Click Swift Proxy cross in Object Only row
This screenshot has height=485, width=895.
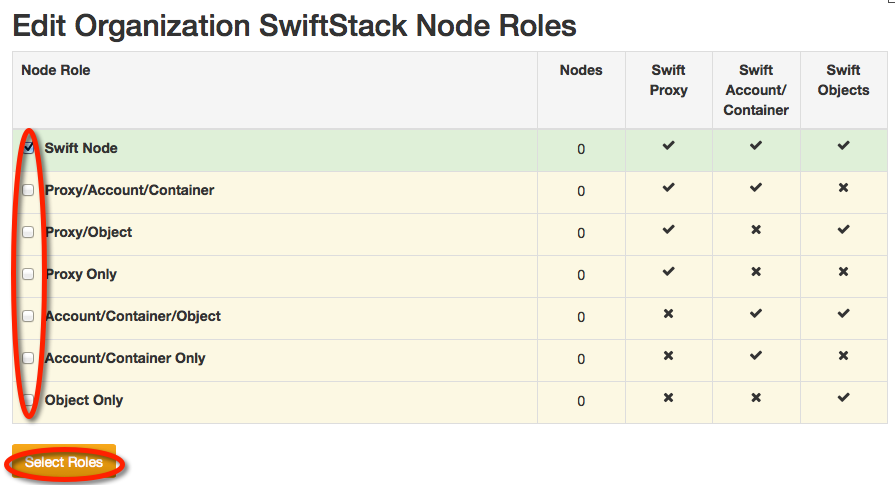click(x=668, y=398)
